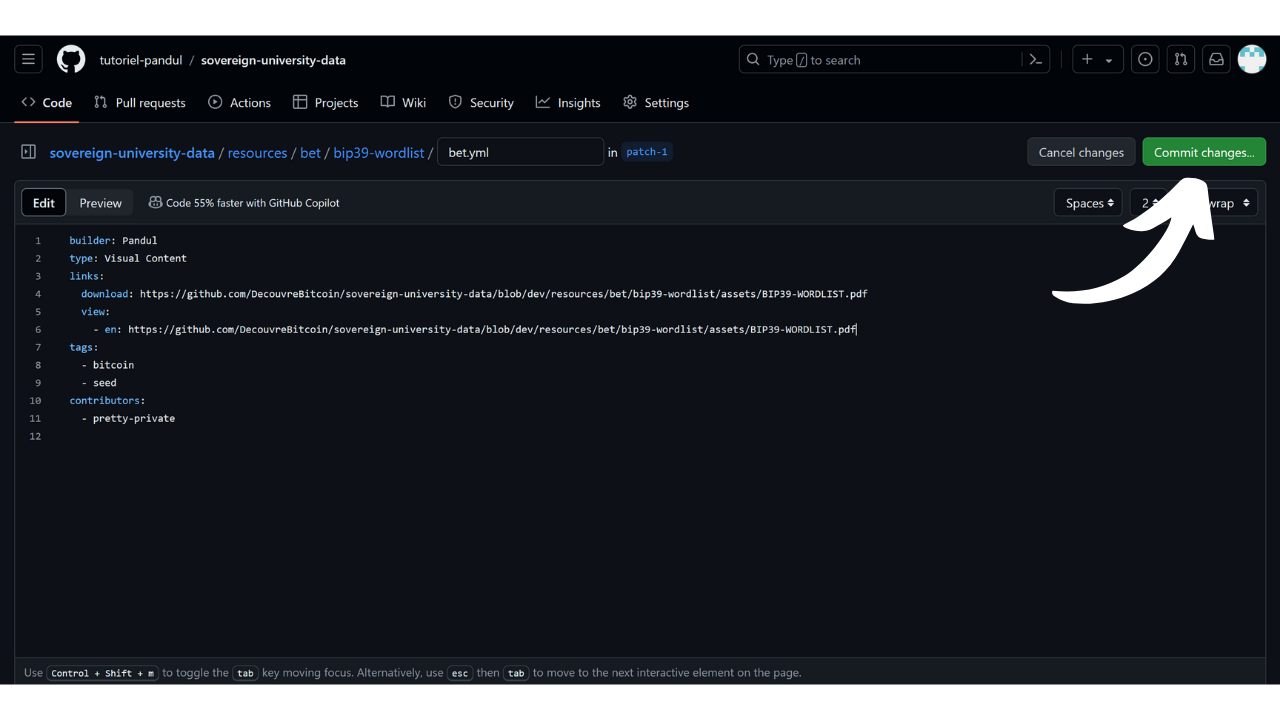Open the notifications inbox icon
This screenshot has width=1280, height=720.
click(x=1216, y=60)
